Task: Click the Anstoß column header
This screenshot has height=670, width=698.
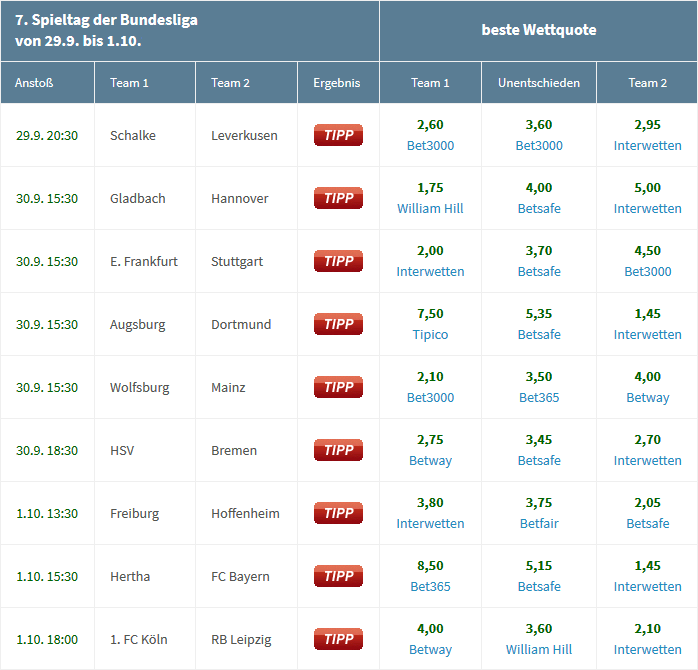Action: point(34,83)
